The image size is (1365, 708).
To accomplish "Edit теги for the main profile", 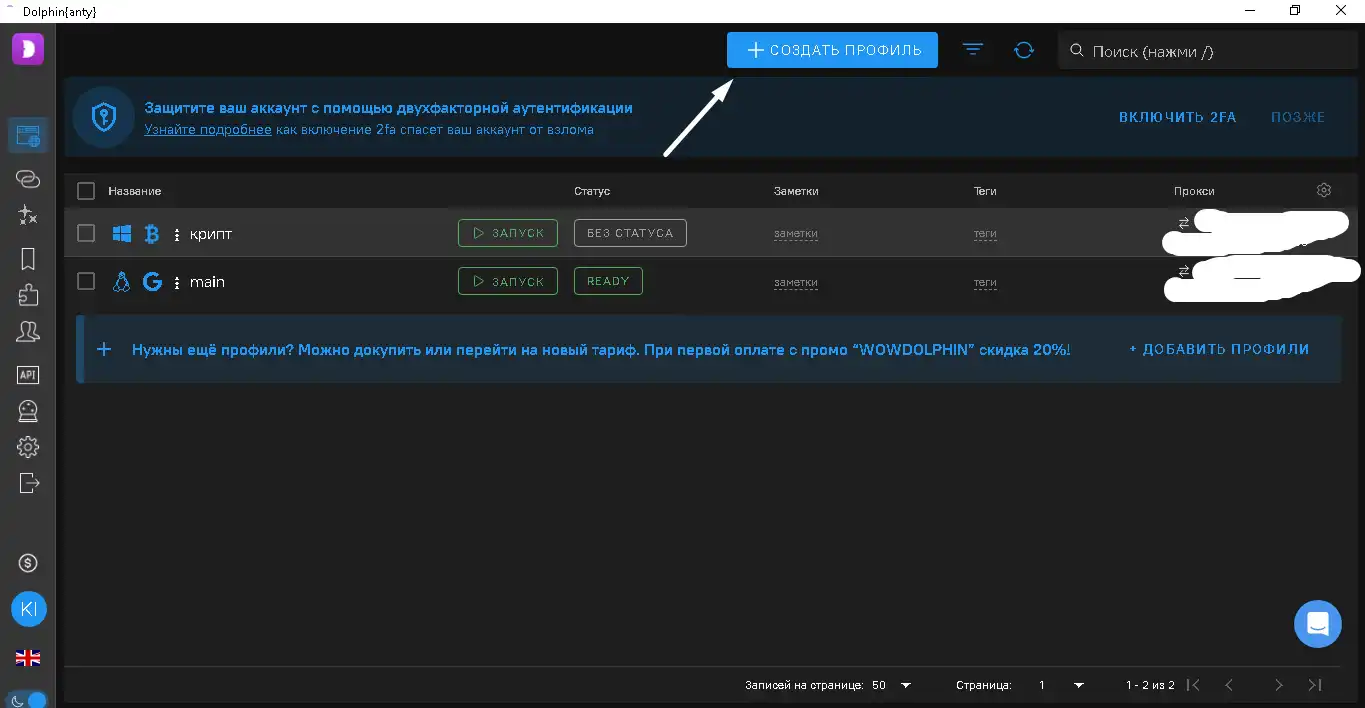I will point(985,283).
